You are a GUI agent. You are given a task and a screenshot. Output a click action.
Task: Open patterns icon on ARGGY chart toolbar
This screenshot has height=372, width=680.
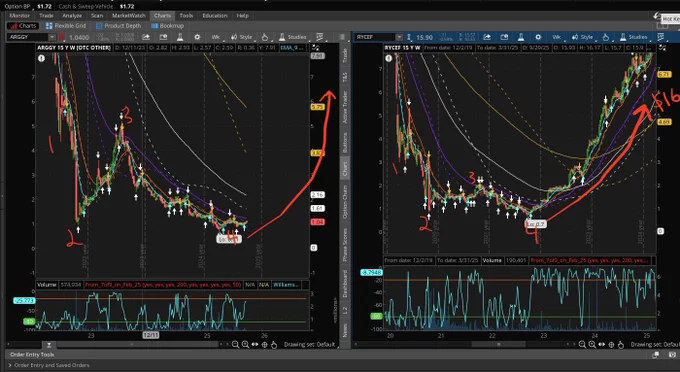pyautogui.click(x=320, y=37)
